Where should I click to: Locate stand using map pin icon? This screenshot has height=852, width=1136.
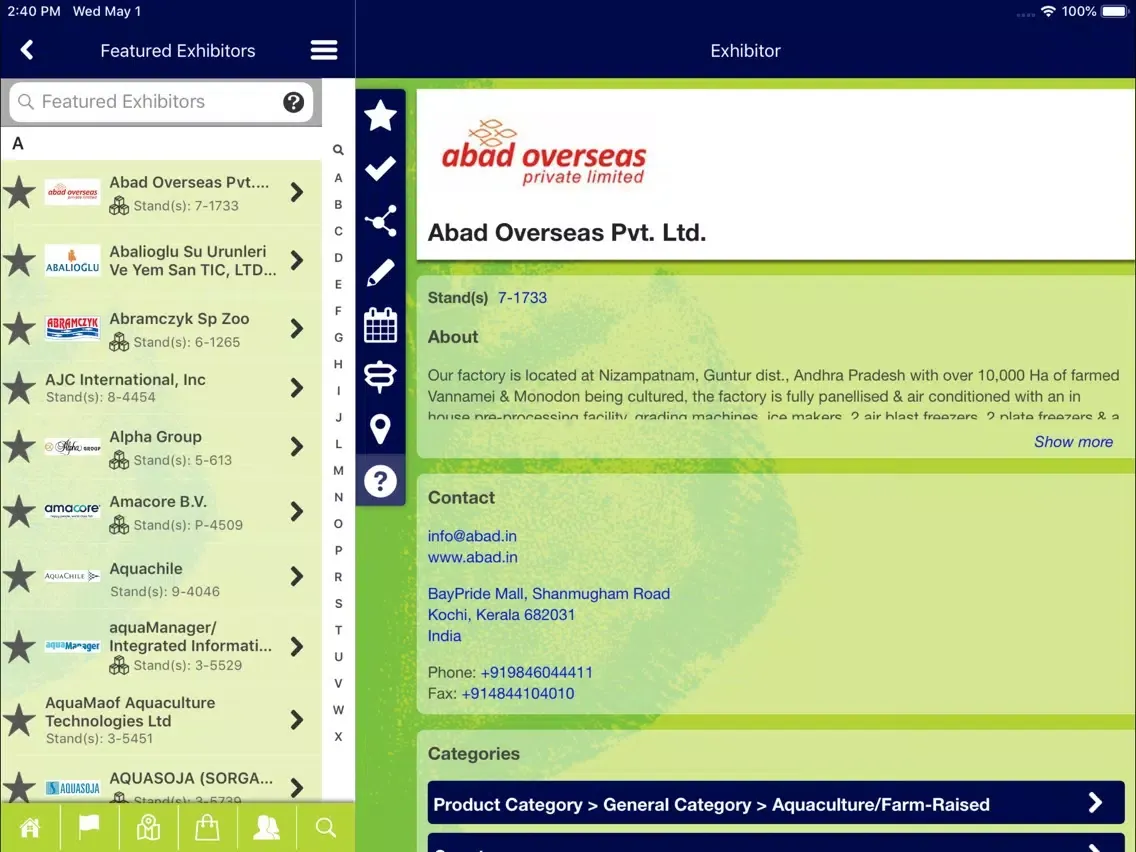tap(380, 429)
